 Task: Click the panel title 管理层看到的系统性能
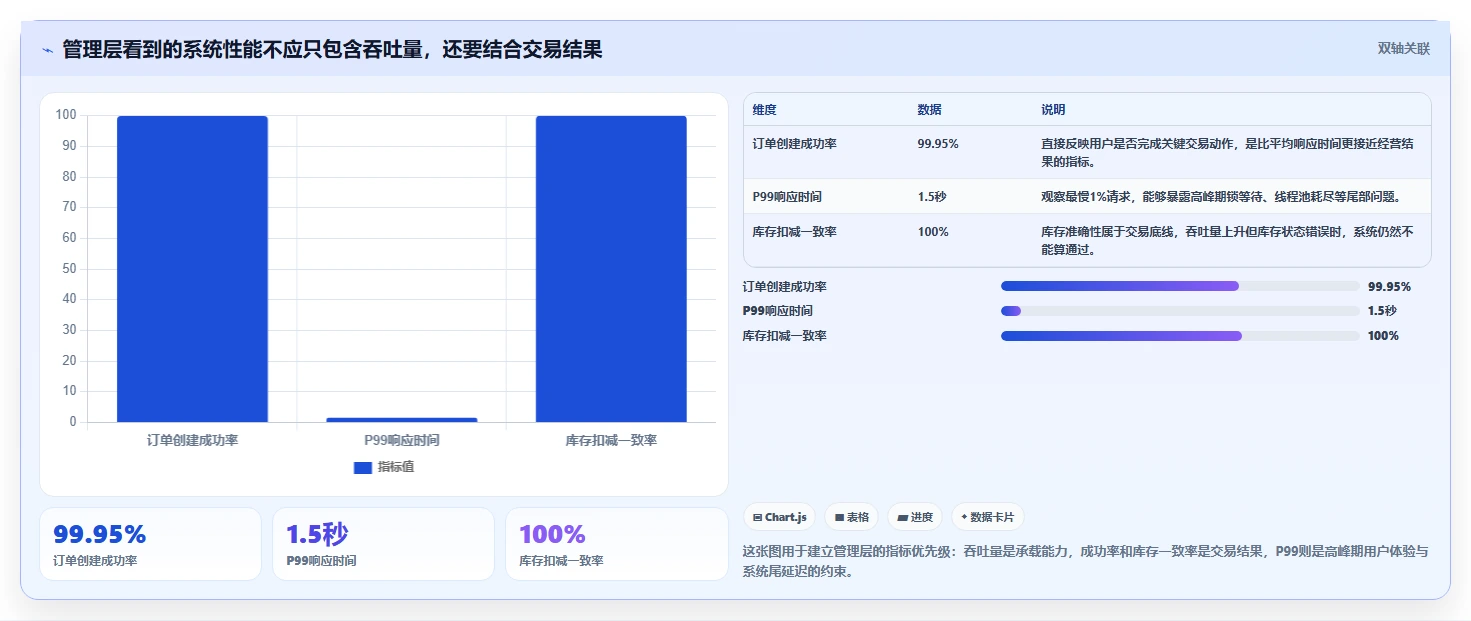coord(332,49)
